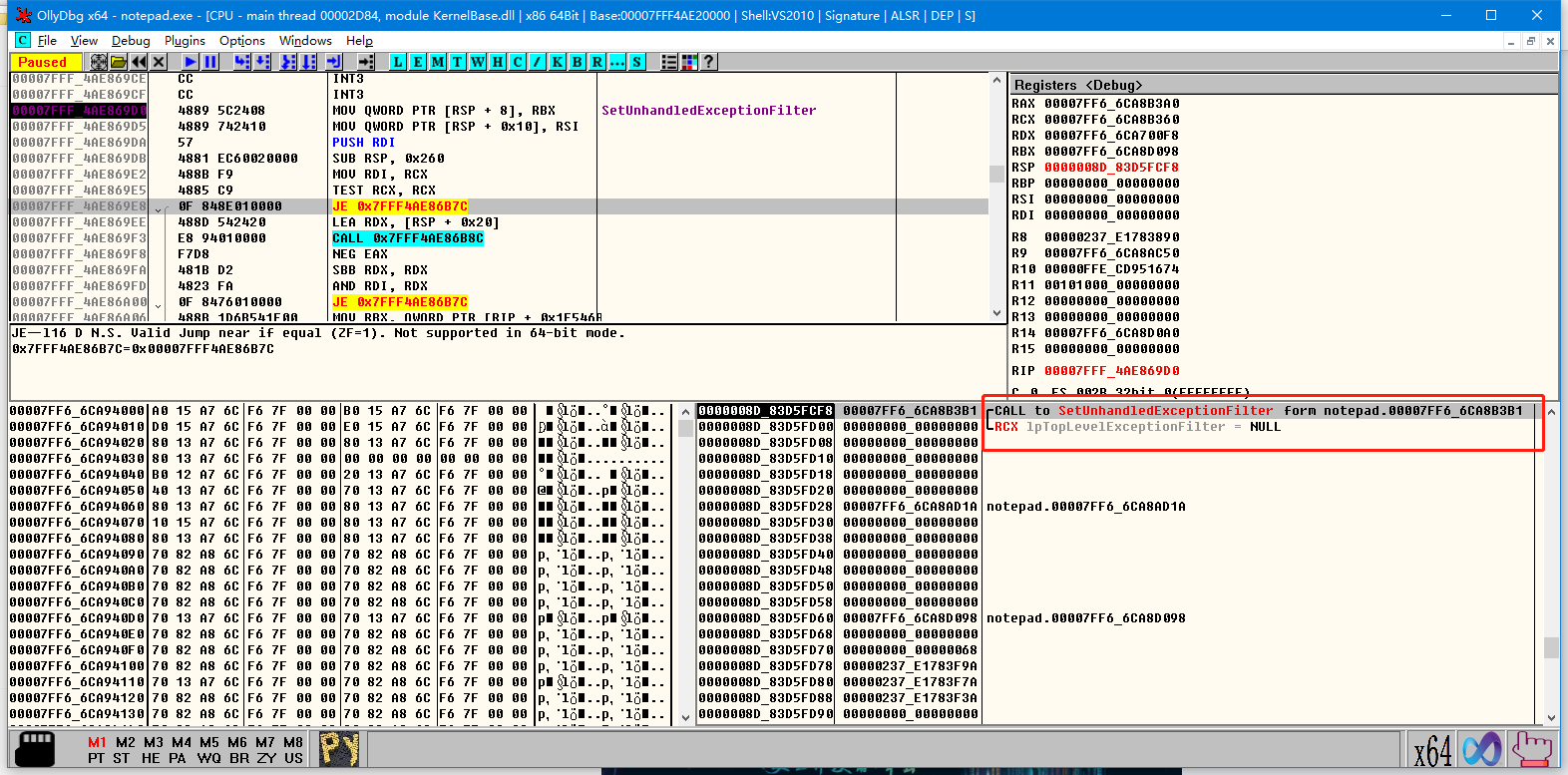The image size is (1568, 775).
Task: Click the pink hand icon in bottom bar
Action: point(1531,750)
